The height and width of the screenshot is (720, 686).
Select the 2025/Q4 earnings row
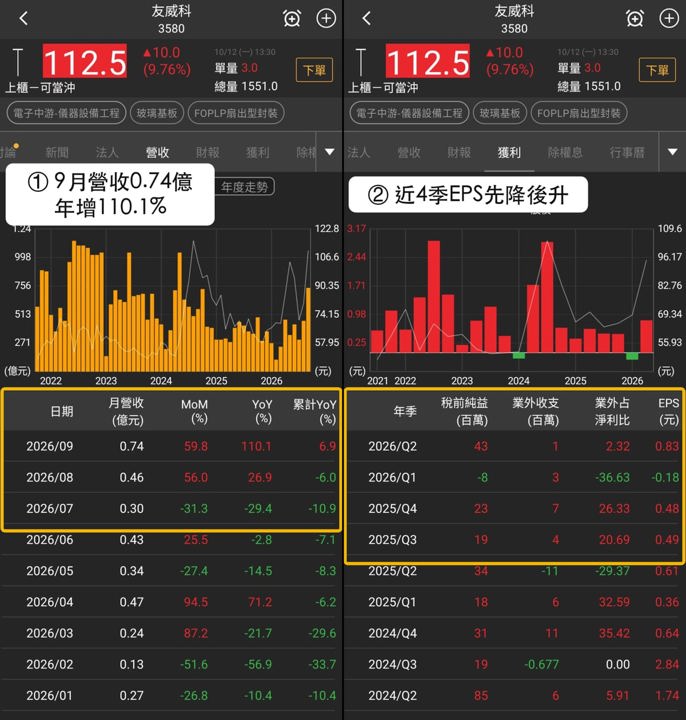pos(515,508)
